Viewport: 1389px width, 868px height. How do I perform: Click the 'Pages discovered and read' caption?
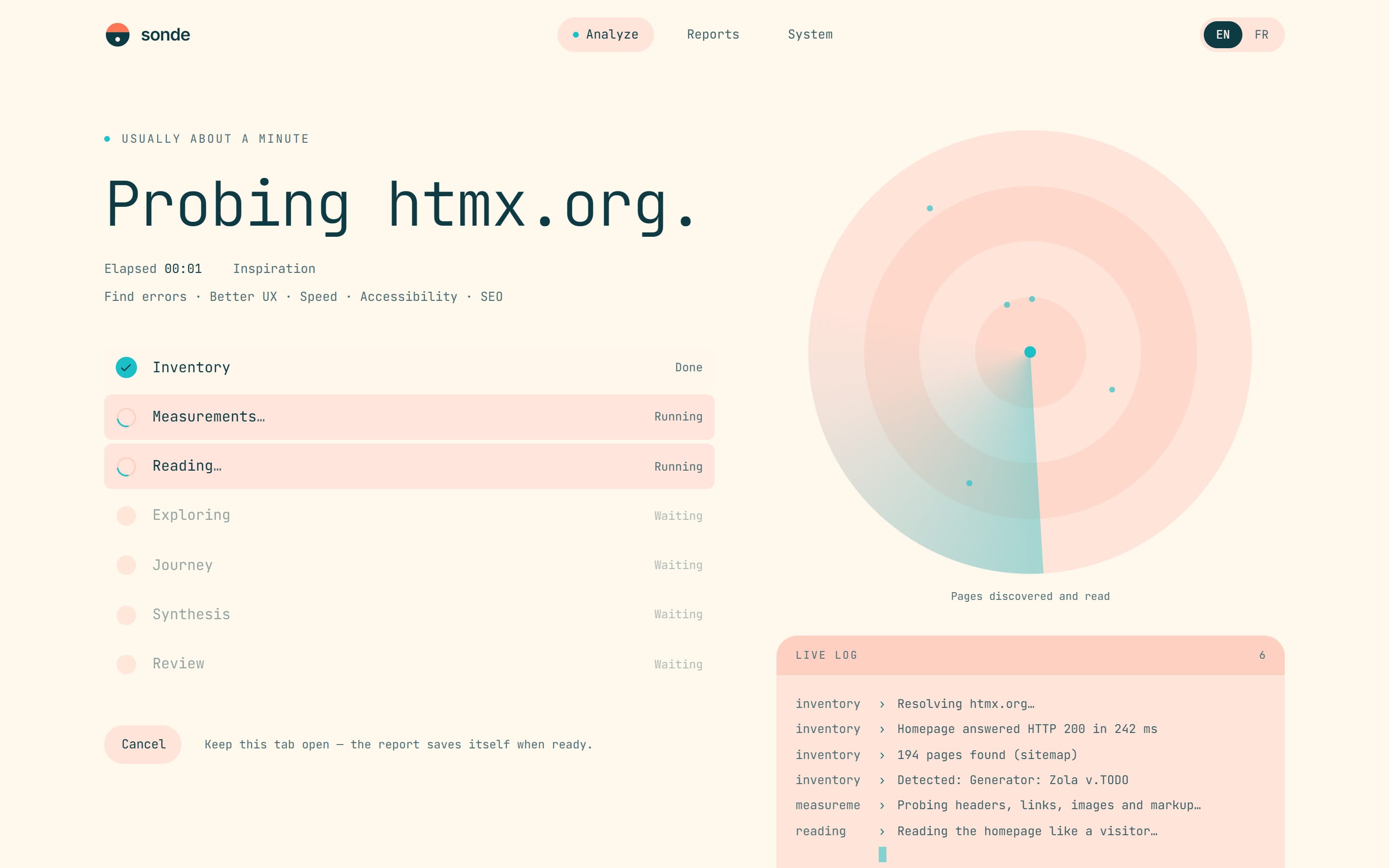[x=1030, y=597]
